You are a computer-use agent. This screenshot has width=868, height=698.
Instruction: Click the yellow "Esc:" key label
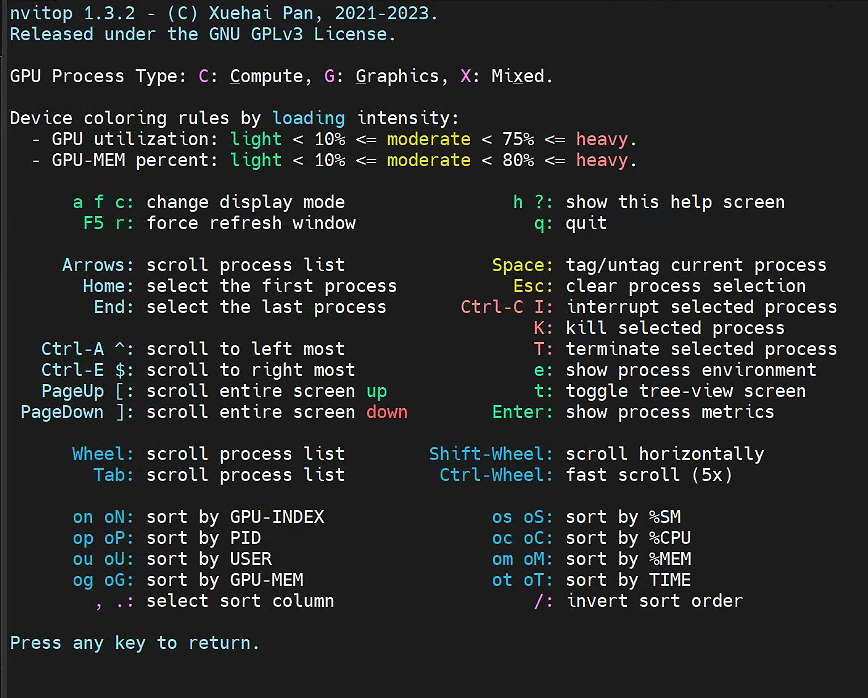point(533,286)
